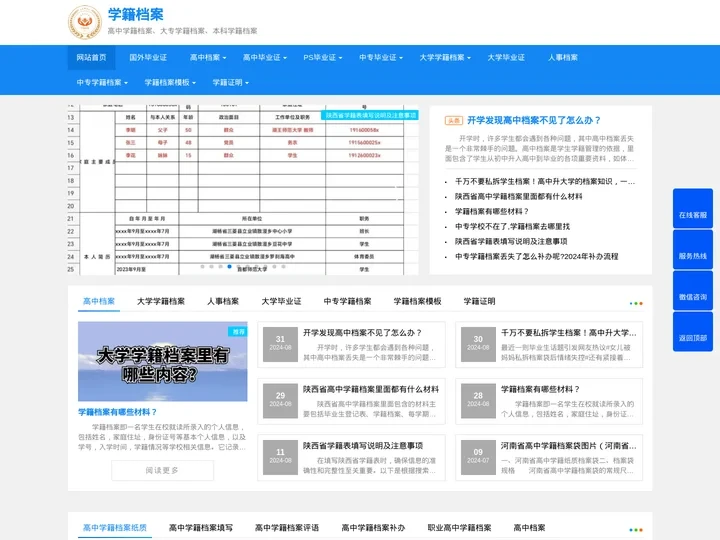Open the card 陕西省高中学籍档案里面都有什么材料
The image size is (720, 540).
click(x=371, y=389)
